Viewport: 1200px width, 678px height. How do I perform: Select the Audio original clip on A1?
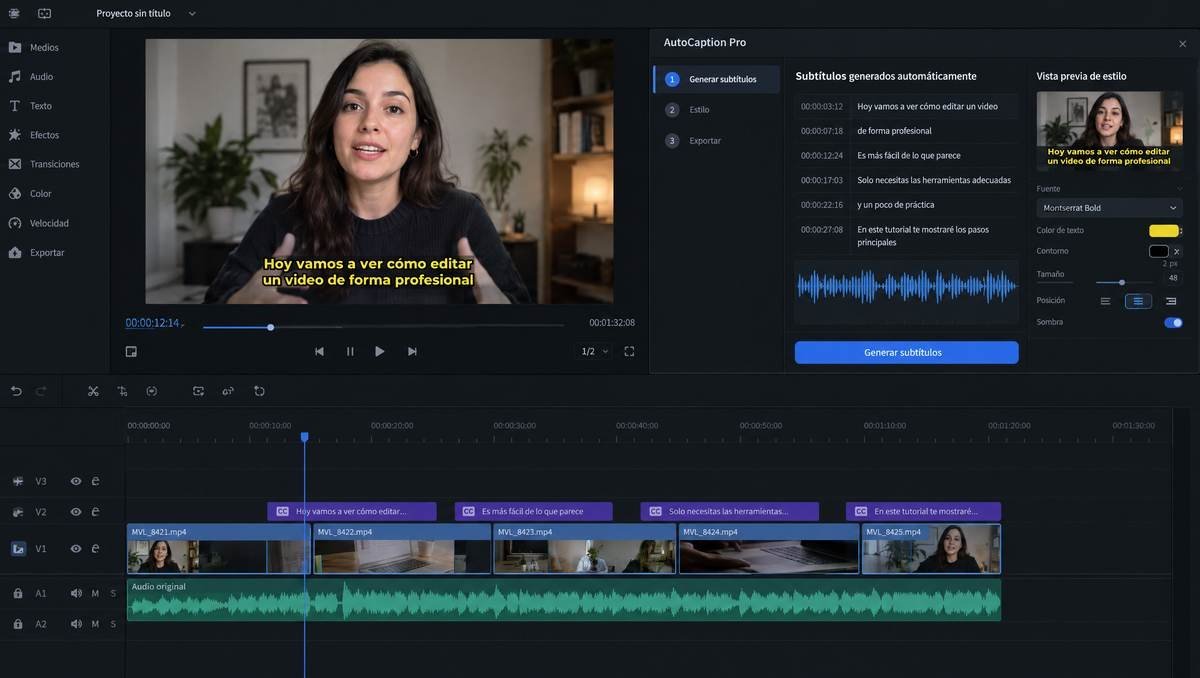coord(564,600)
